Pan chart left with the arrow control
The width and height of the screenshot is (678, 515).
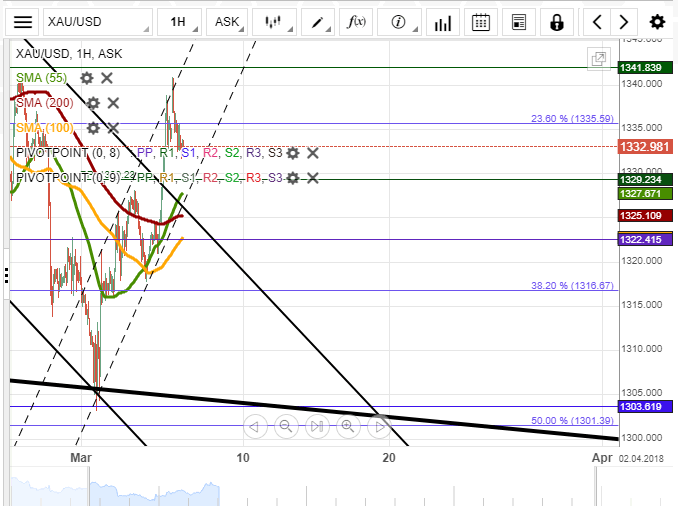255,427
